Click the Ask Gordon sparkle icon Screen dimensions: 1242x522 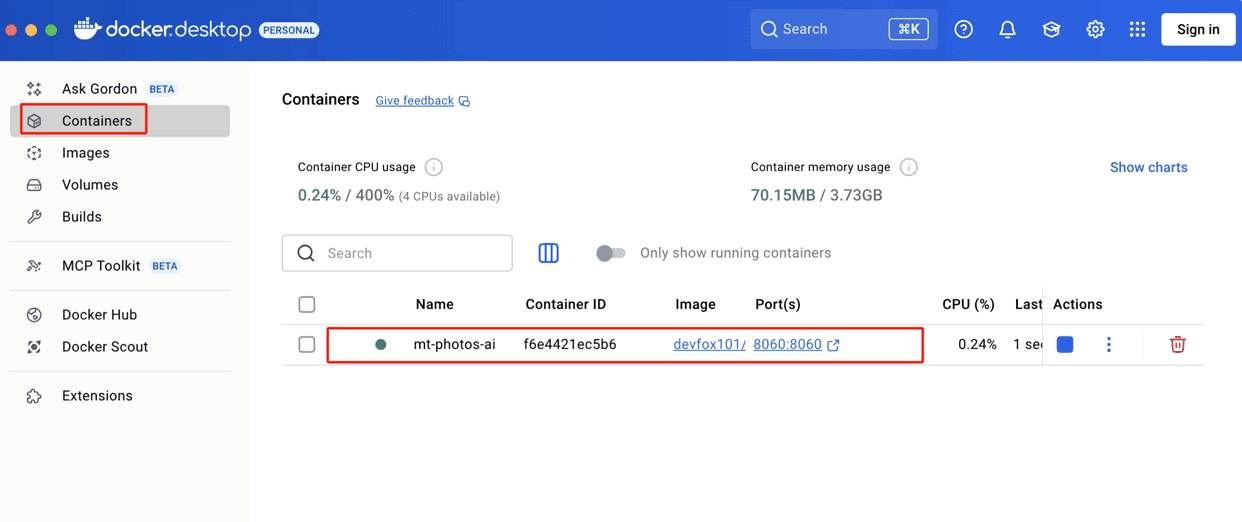[x=34, y=89]
